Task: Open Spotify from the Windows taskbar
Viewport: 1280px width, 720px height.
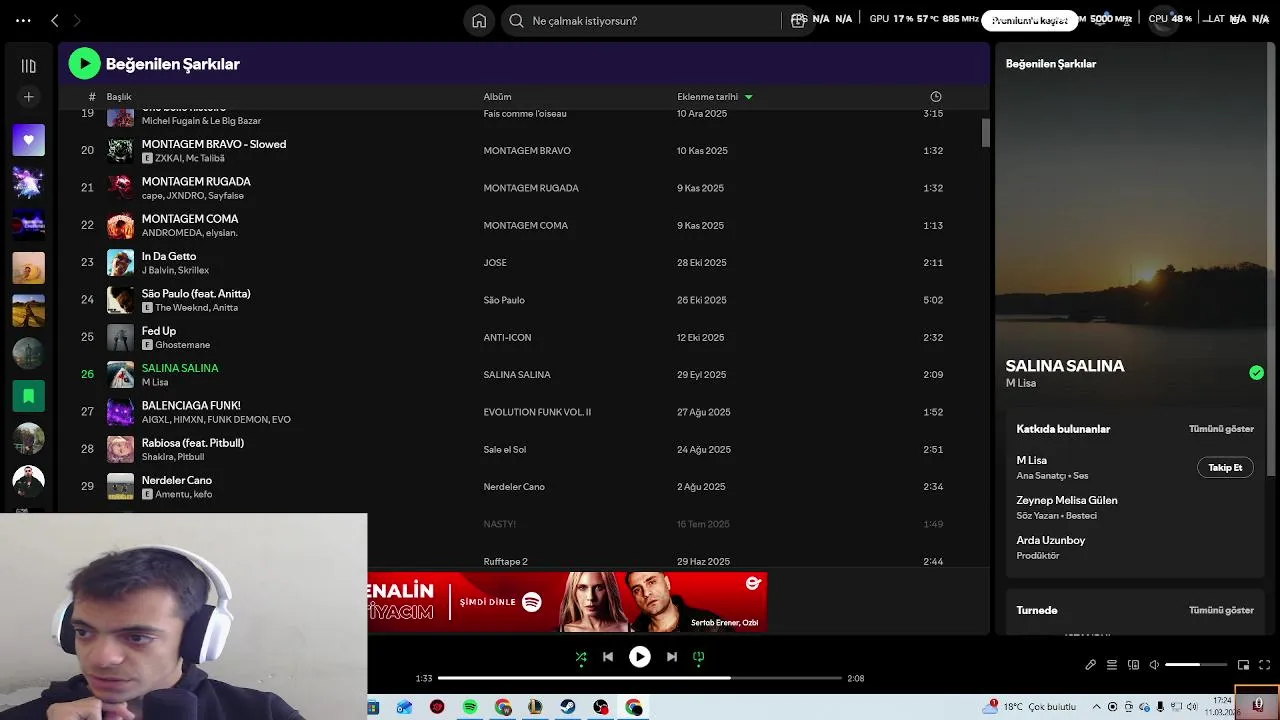Action: pyautogui.click(x=470, y=707)
